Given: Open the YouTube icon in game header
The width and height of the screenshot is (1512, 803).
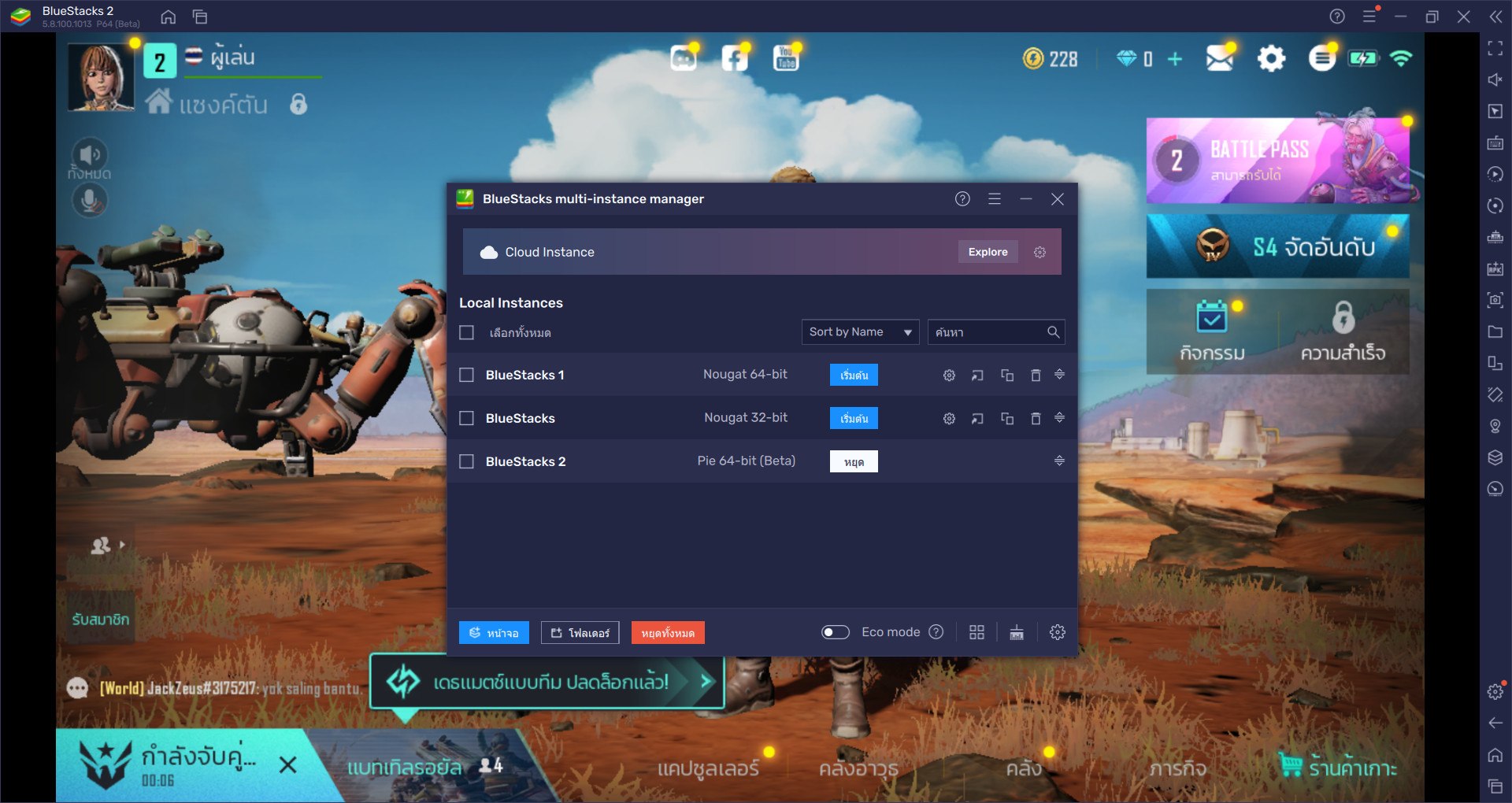Looking at the screenshot, I should (x=786, y=58).
